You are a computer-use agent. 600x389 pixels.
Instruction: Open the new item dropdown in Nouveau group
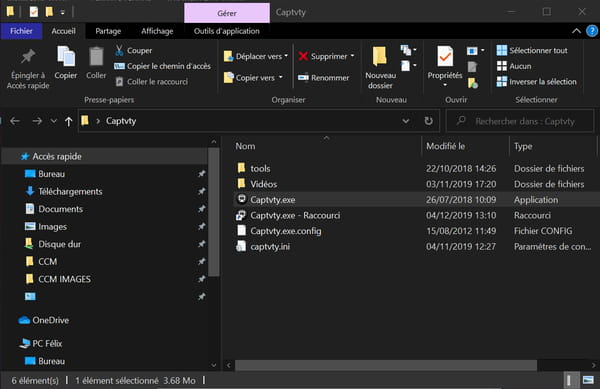pos(409,50)
